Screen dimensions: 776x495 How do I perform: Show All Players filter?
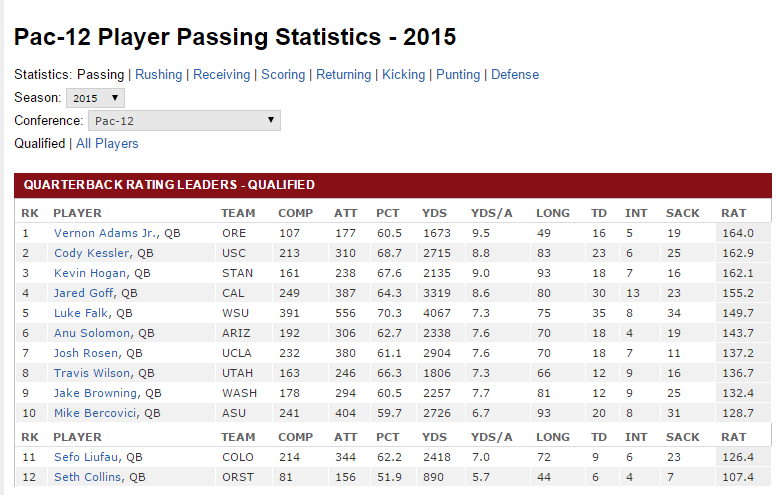coord(107,144)
